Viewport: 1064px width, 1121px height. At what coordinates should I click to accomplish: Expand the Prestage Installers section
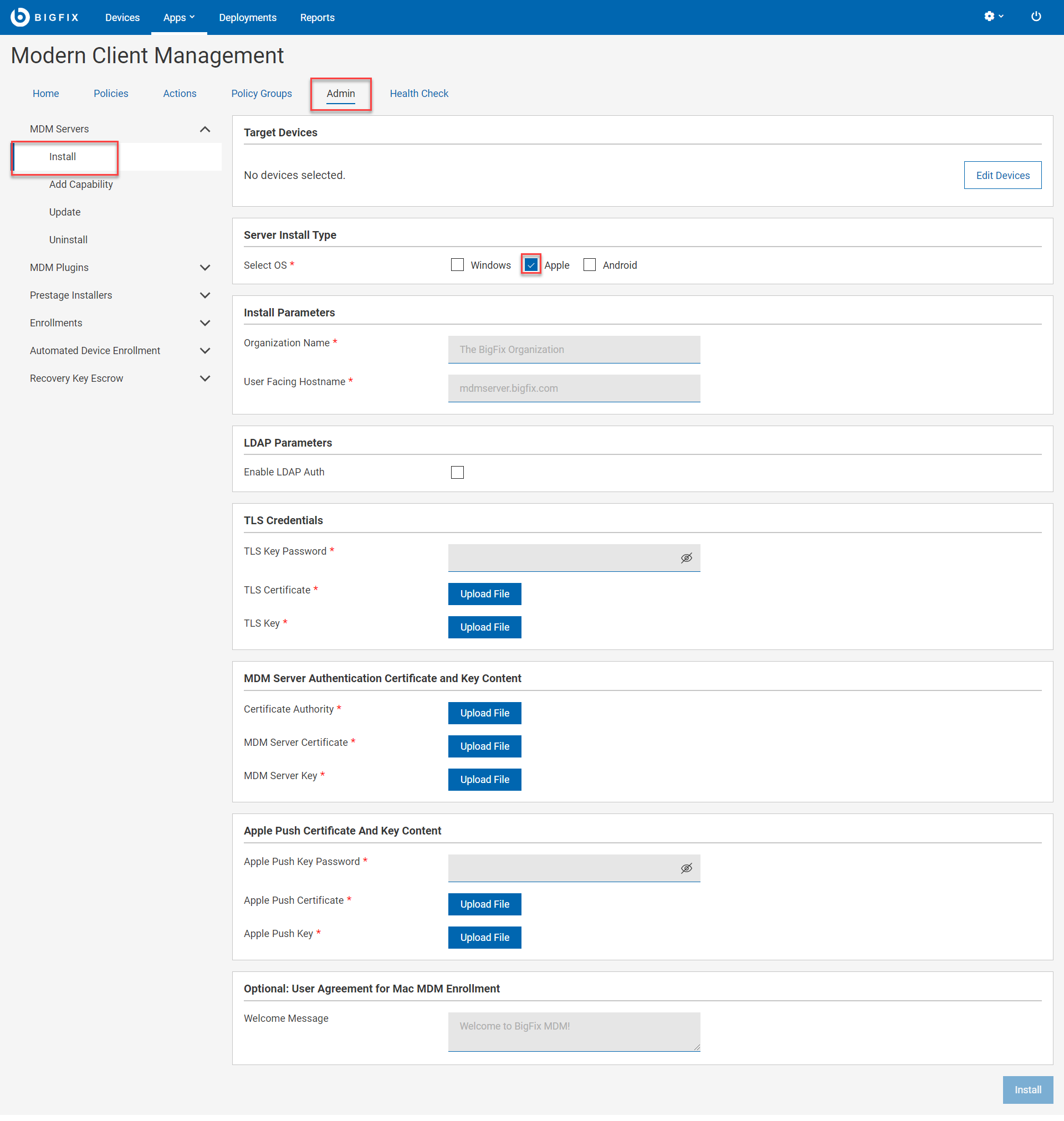coord(205,295)
